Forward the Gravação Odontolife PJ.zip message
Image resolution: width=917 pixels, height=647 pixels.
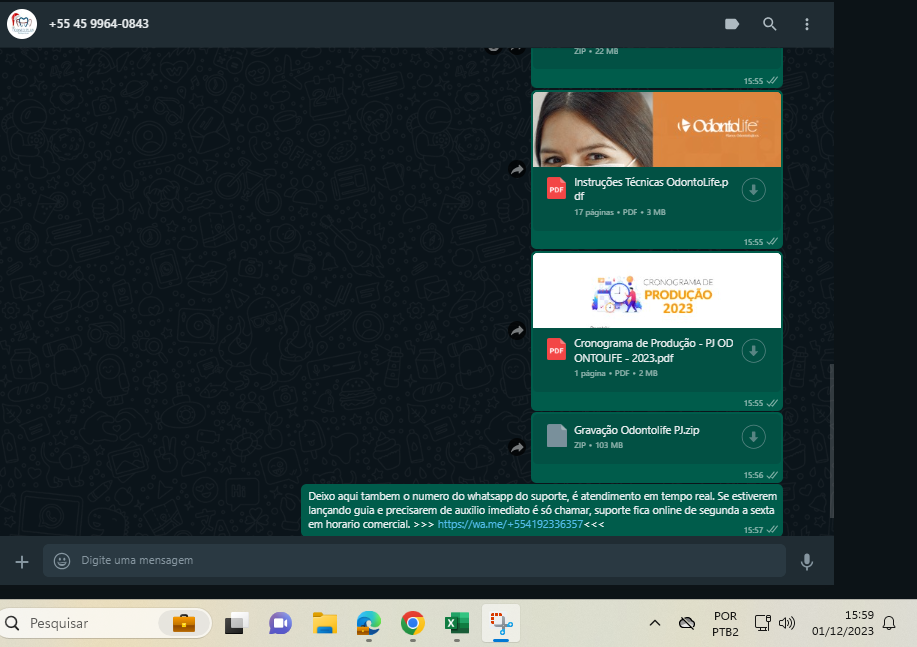coord(517,448)
